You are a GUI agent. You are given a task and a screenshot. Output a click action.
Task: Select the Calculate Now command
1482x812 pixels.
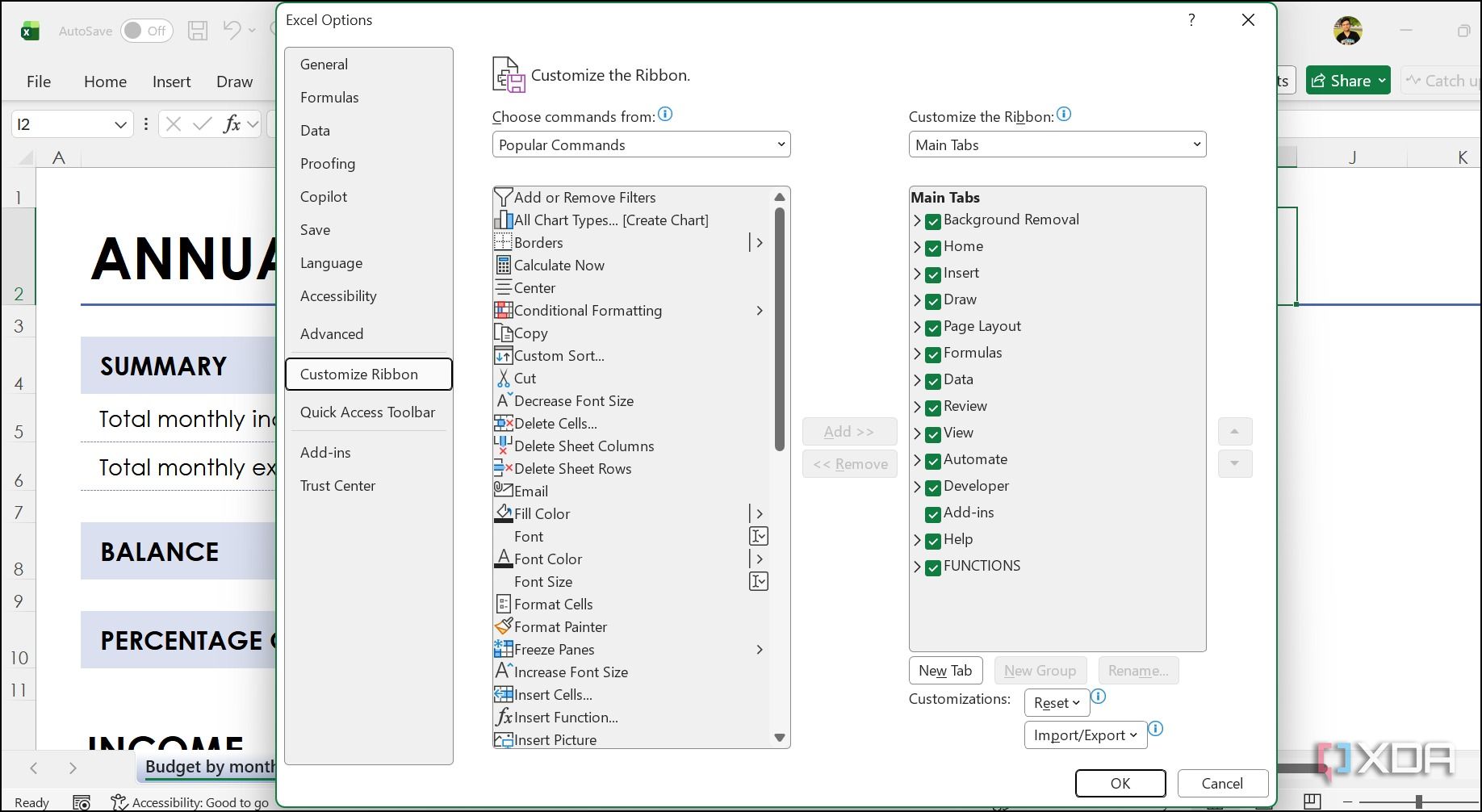630,266
